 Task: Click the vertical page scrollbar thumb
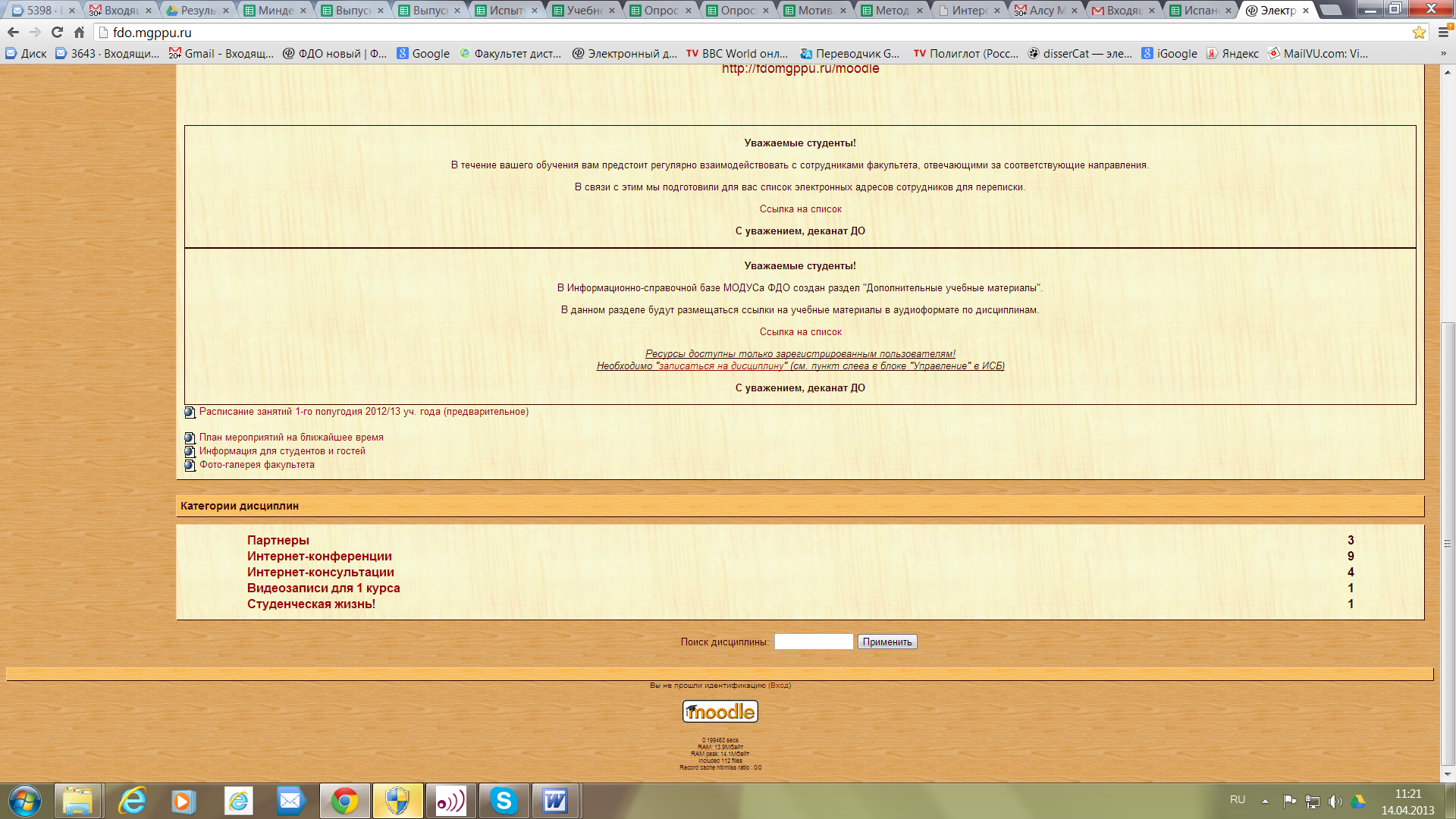tap(1448, 544)
